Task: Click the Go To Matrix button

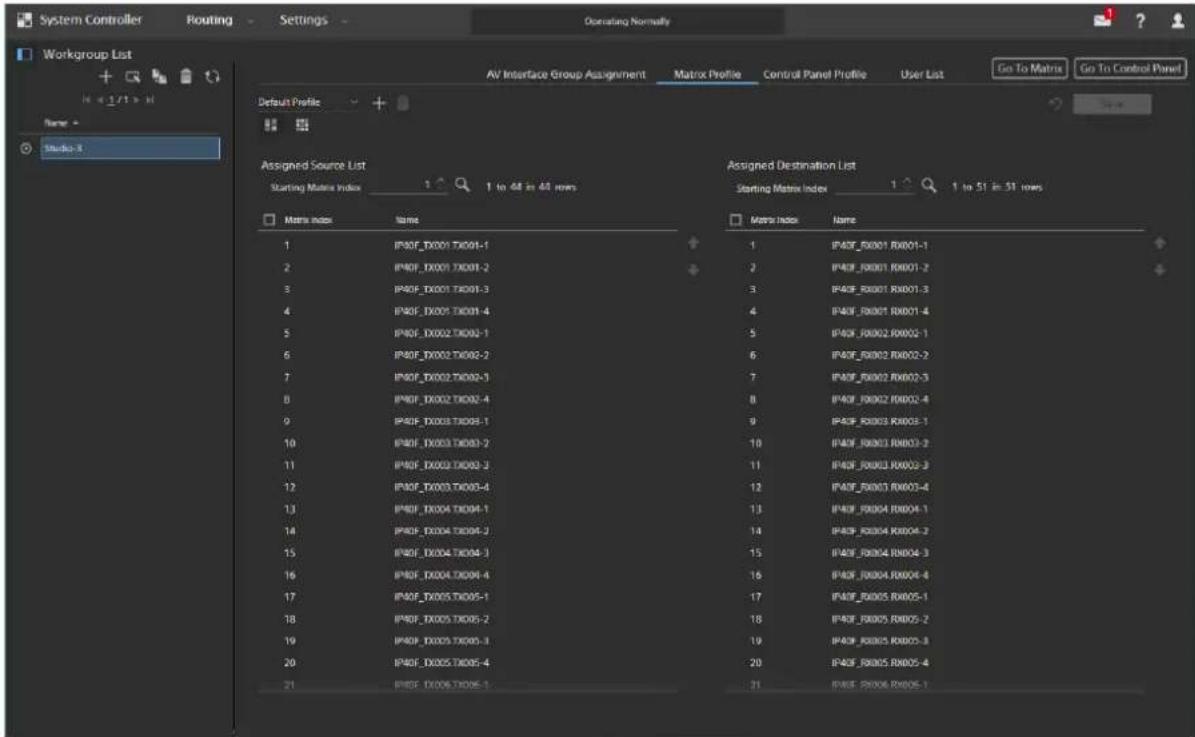Action: tap(1030, 69)
